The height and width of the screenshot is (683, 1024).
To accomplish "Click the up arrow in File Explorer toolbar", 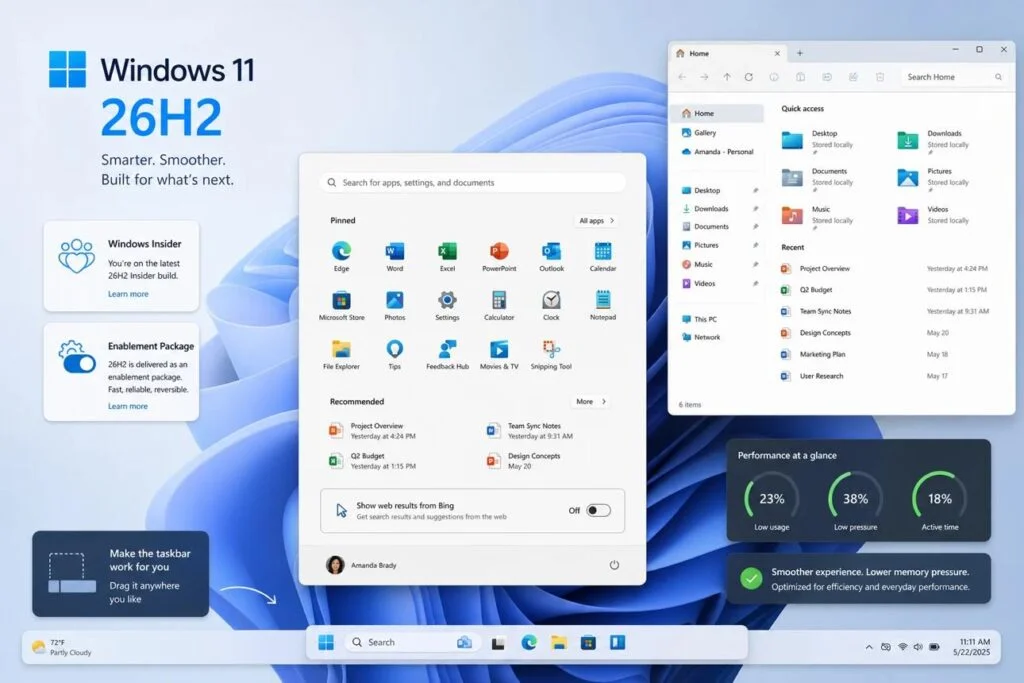I will pos(727,77).
